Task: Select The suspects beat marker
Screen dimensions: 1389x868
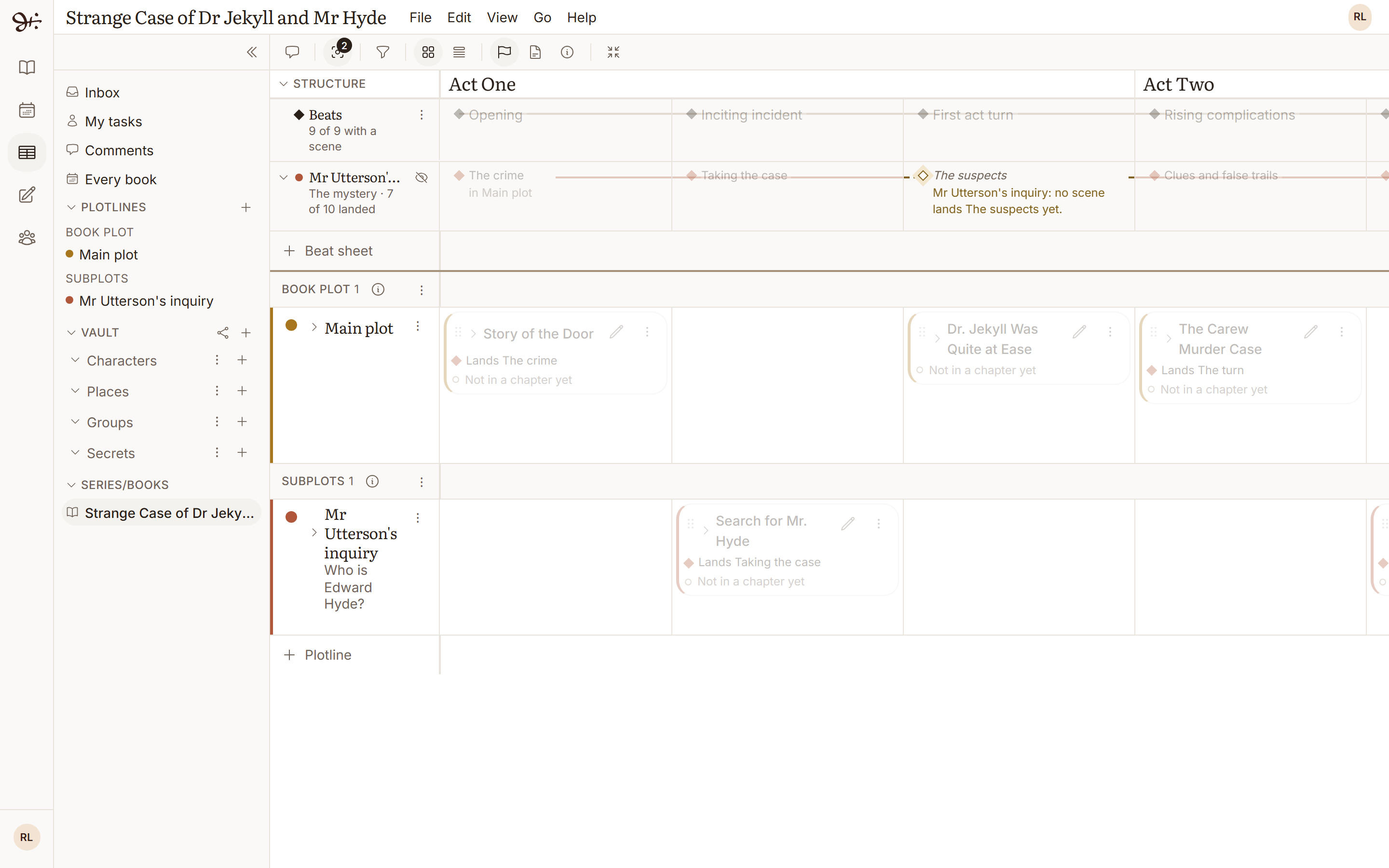Action: coord(923,176)
